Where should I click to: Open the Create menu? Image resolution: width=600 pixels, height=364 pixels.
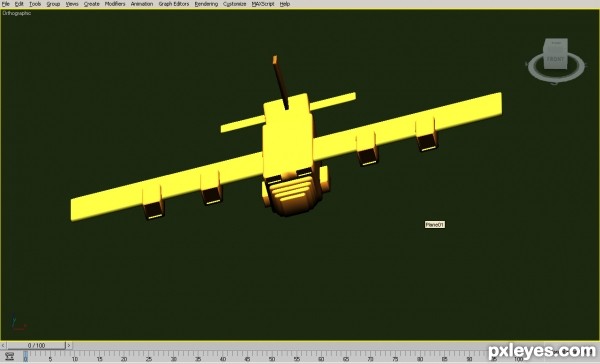(91, 4)
